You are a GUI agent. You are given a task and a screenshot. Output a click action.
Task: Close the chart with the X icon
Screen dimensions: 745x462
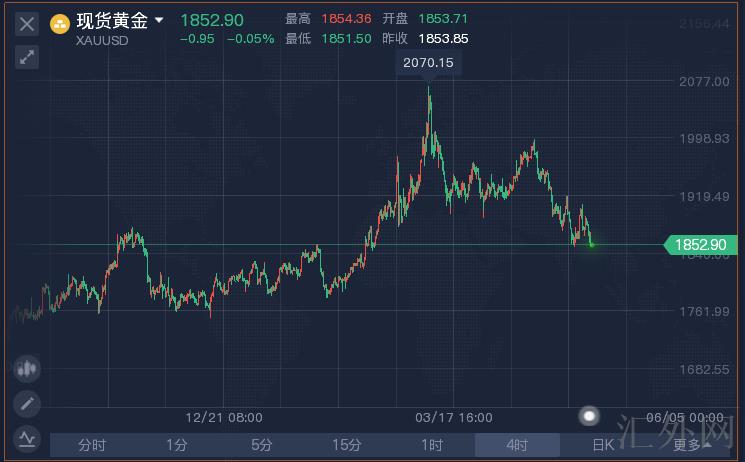tap(27, 24)
